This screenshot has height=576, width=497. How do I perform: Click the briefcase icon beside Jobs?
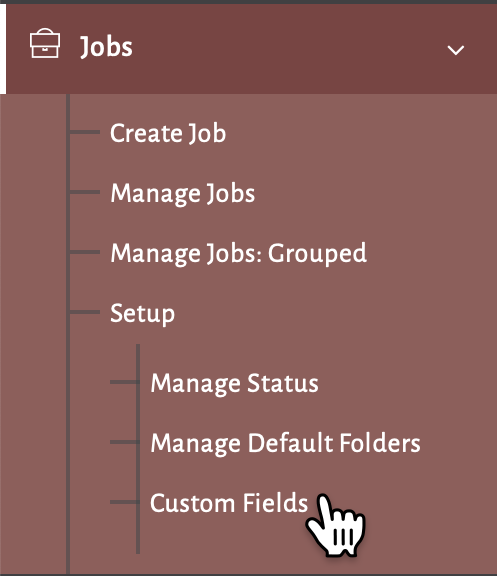pyautogui.click(x=45, y=44)
